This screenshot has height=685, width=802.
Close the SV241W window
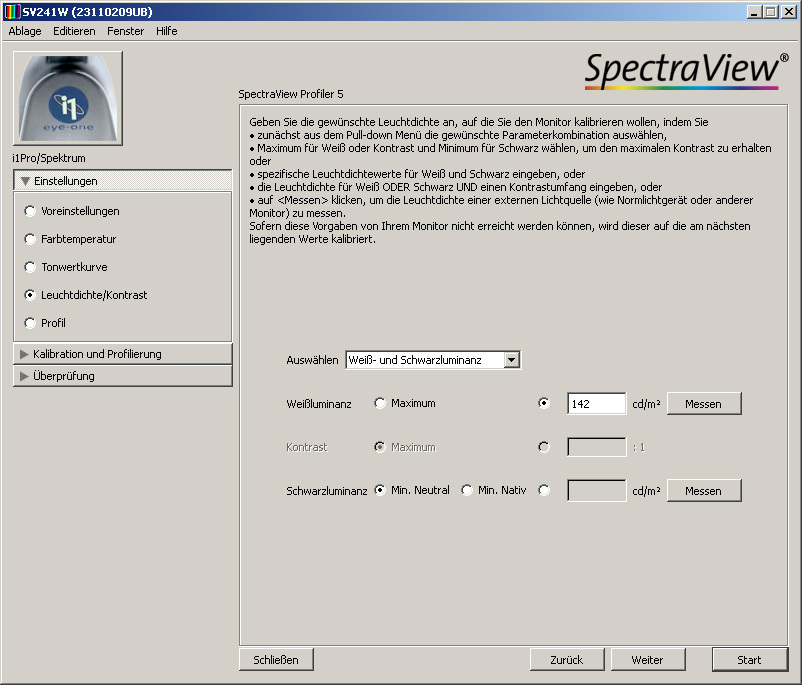coord(789,12)
